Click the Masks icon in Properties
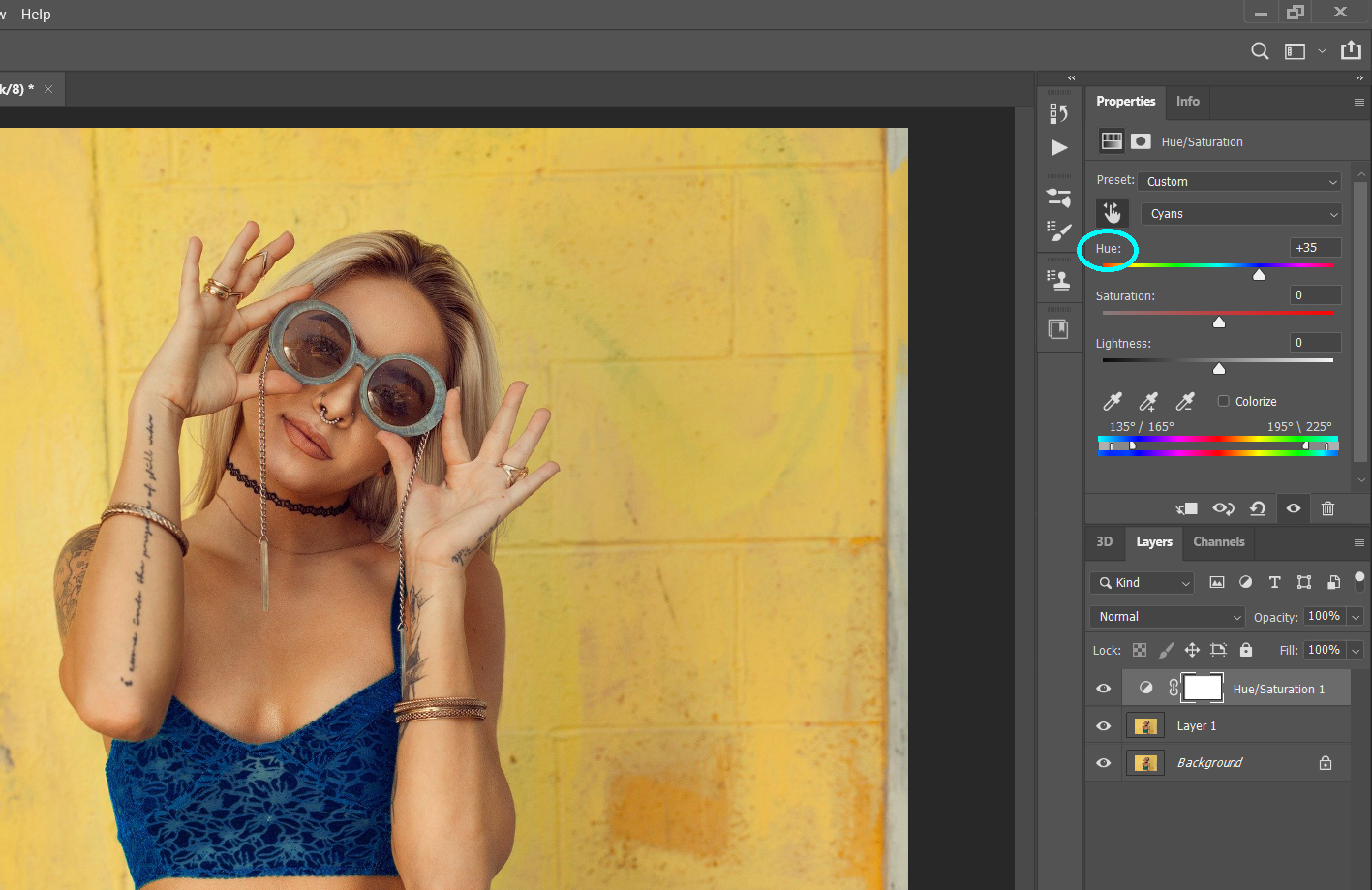 (1142, 141)
